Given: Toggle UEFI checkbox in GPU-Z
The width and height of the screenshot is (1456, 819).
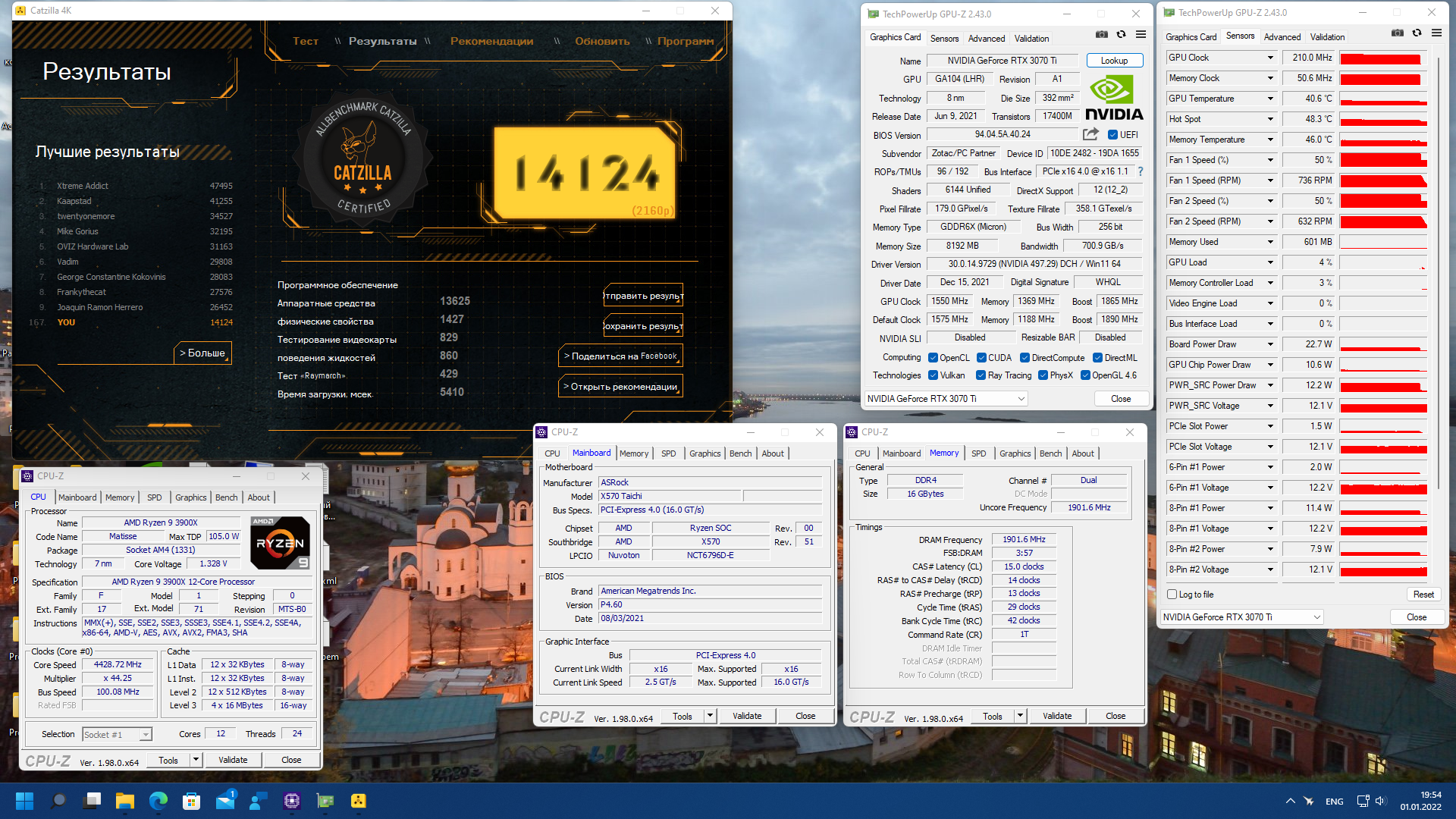Looking at the screenshot, I should [x=1112, y=135].
